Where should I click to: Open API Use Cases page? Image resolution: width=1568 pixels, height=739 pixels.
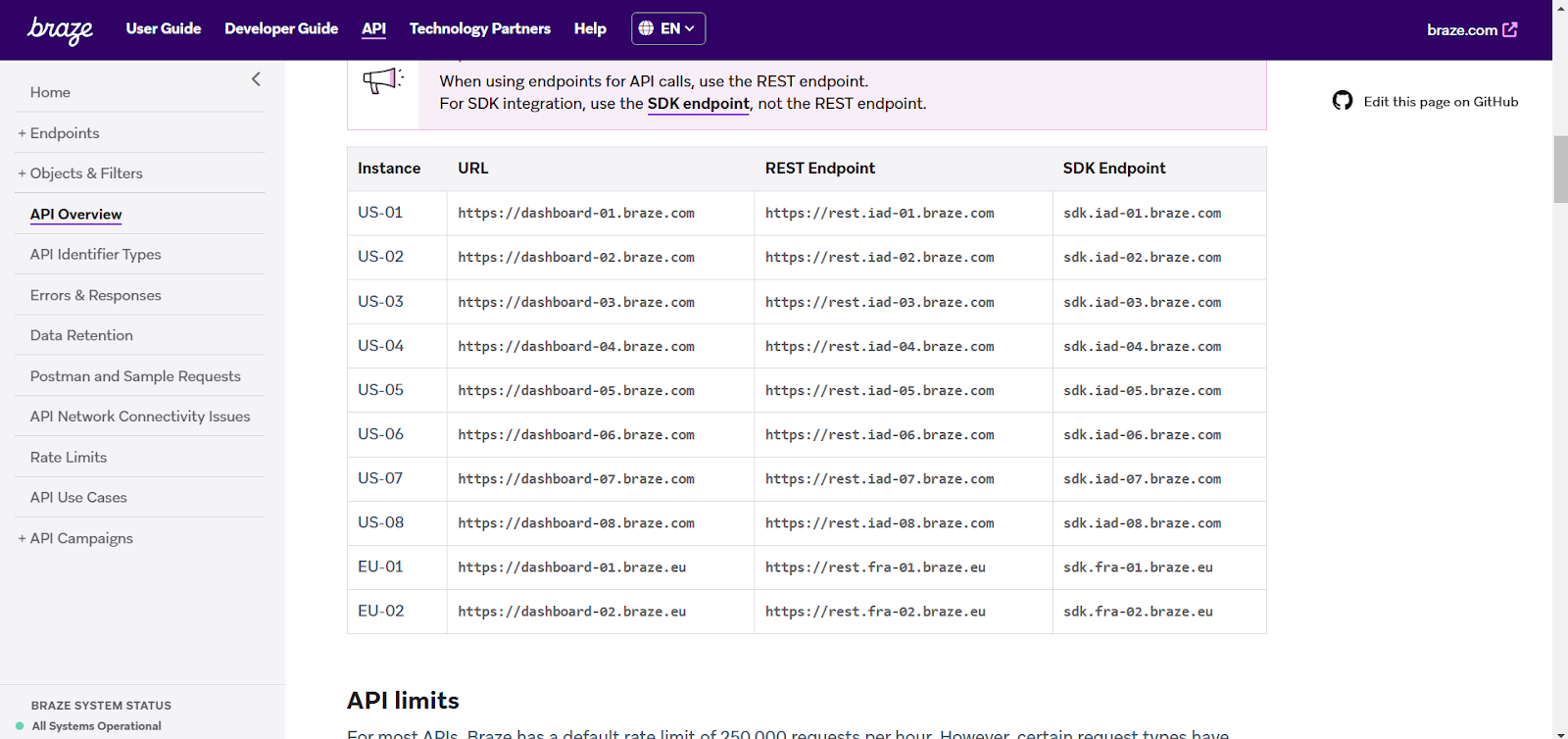click(x=78, y=498)
